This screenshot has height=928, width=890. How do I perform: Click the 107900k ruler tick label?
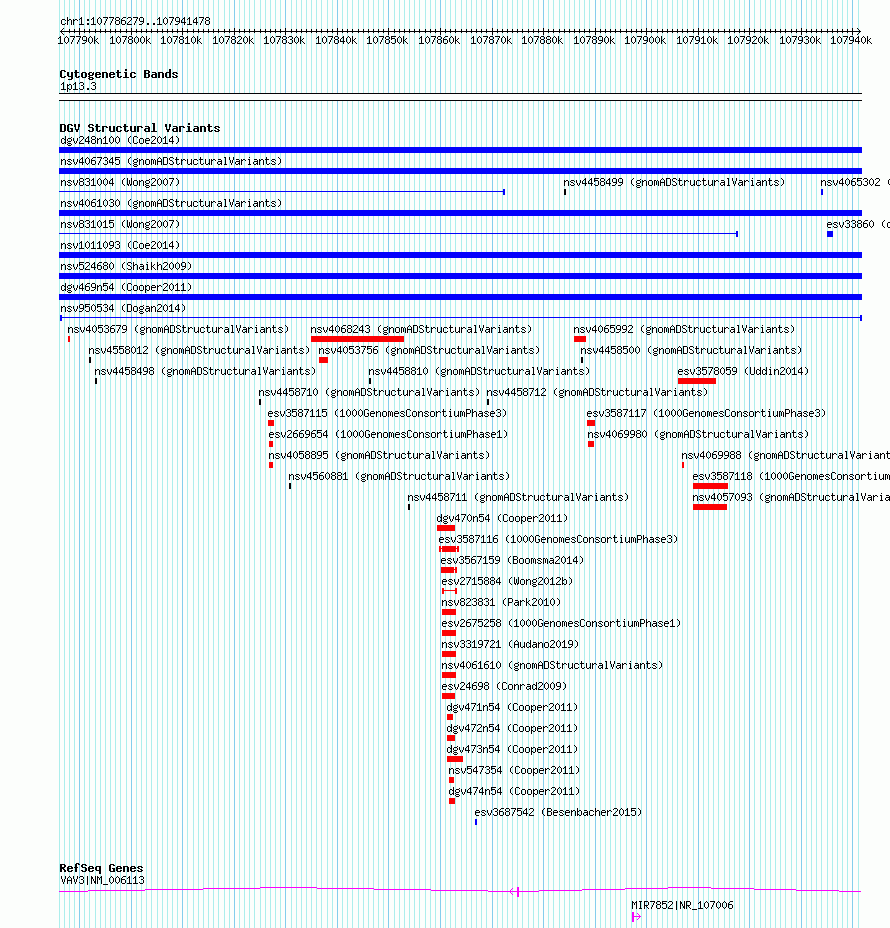coord(645,40)
